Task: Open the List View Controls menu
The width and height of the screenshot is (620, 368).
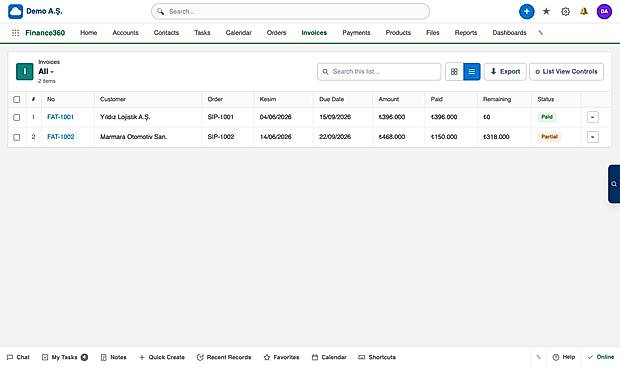Action: click(x=566, y=72)
